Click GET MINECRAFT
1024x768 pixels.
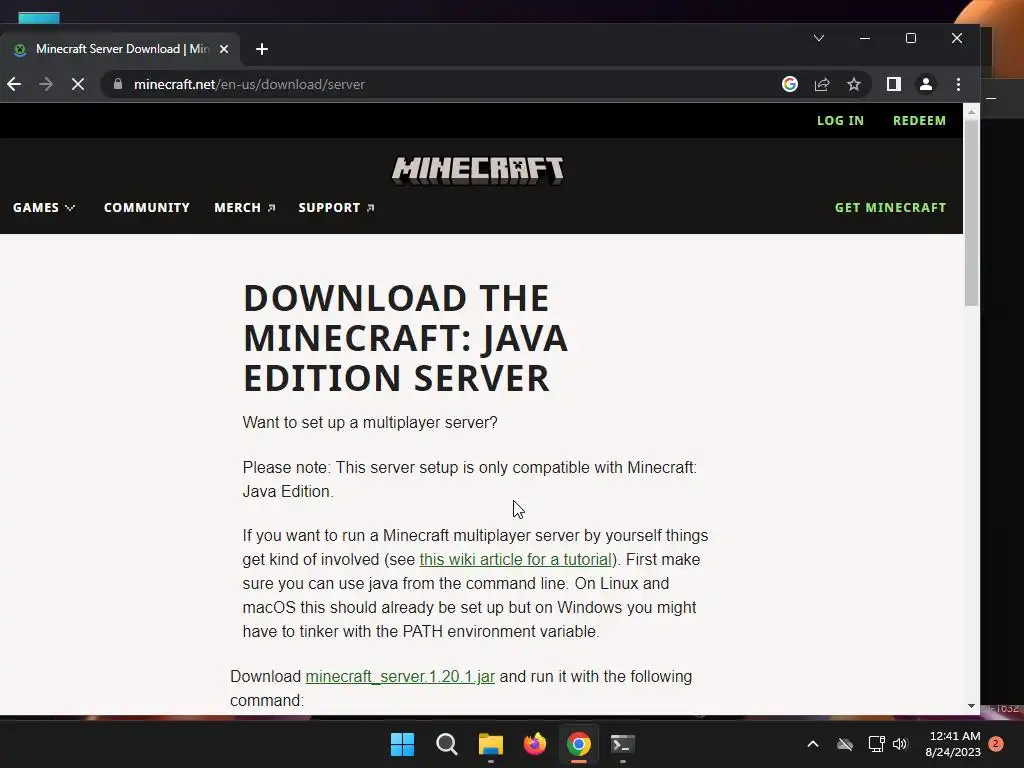890,208
